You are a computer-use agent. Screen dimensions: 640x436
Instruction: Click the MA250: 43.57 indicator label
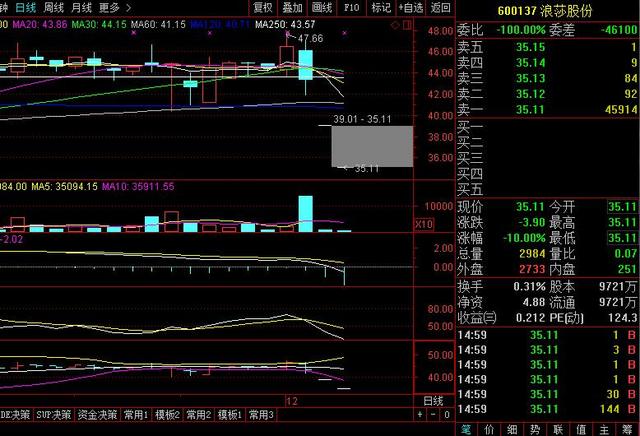(285, 24)
